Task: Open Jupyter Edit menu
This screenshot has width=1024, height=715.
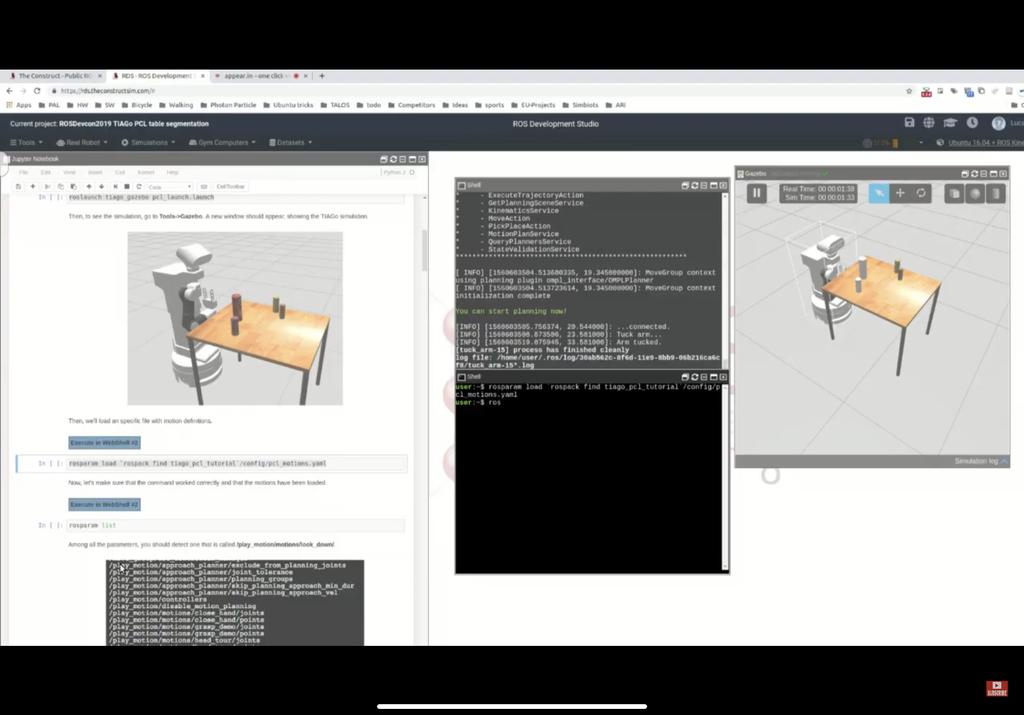Action: (x=46, y=172)
